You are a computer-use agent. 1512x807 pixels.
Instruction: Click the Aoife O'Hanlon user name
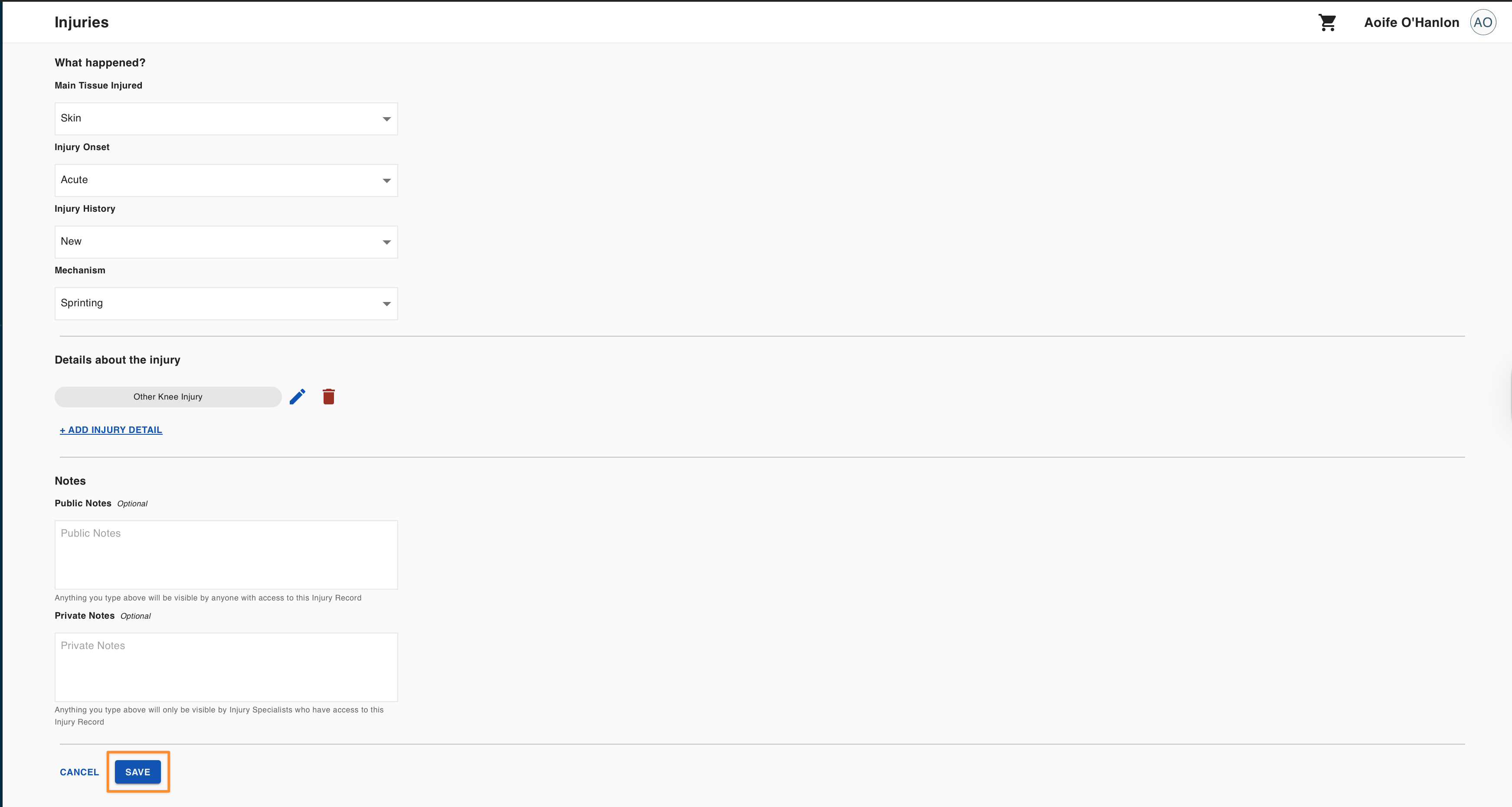click(x=1411, y=22)
